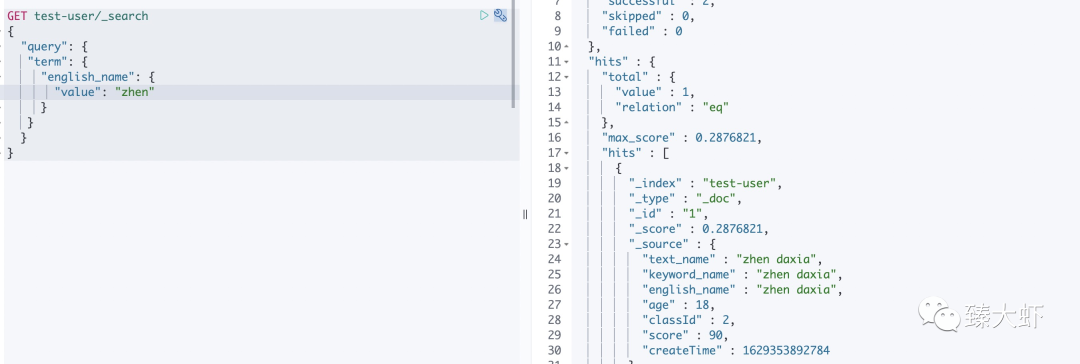Image resolution: width=1080 pixels, height=364 pixels.
Task: Click the "zhen" value in the request
Action: tap(135, 92)
